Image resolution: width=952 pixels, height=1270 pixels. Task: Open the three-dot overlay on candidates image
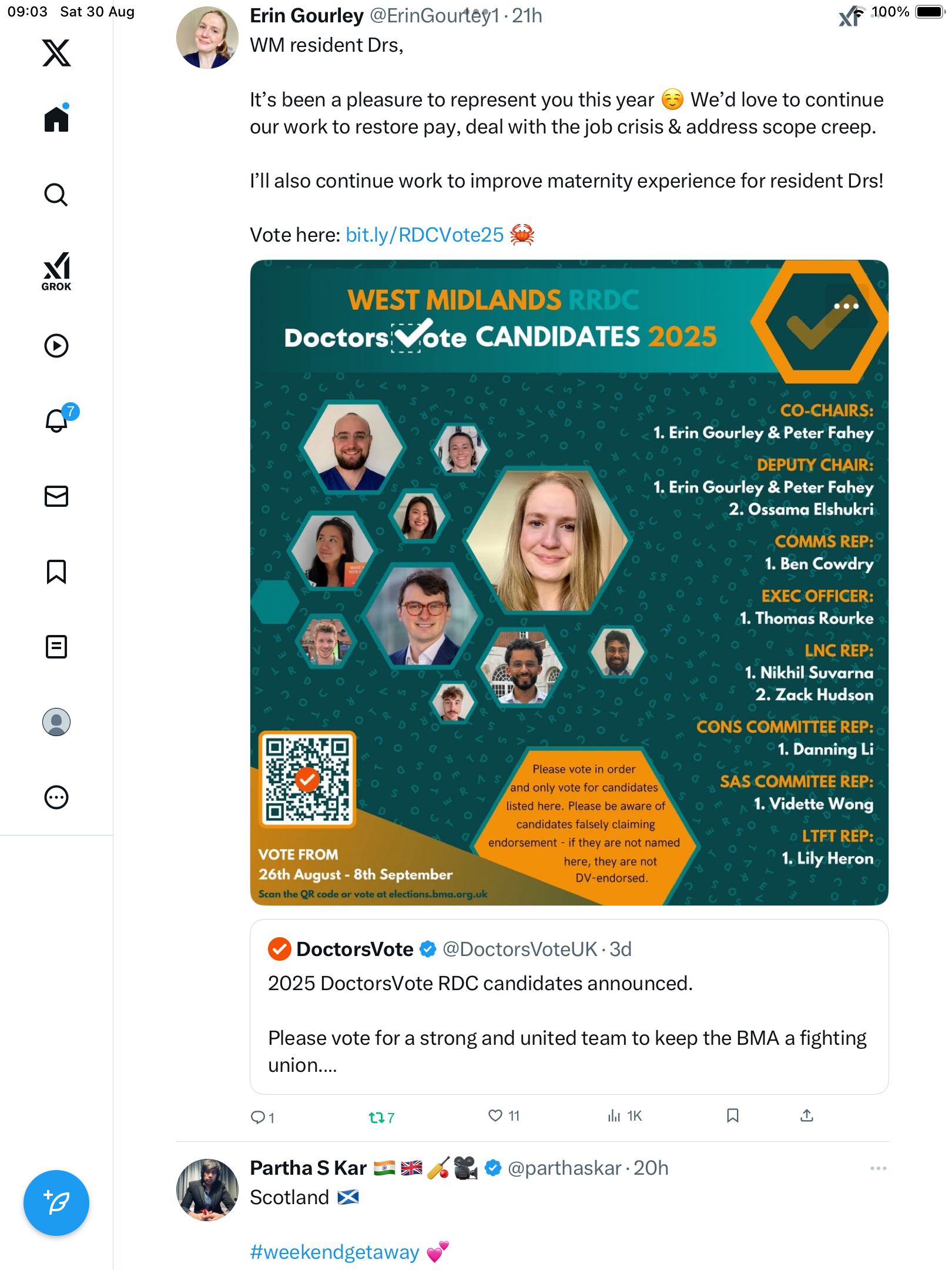click(x=846, y=306)
